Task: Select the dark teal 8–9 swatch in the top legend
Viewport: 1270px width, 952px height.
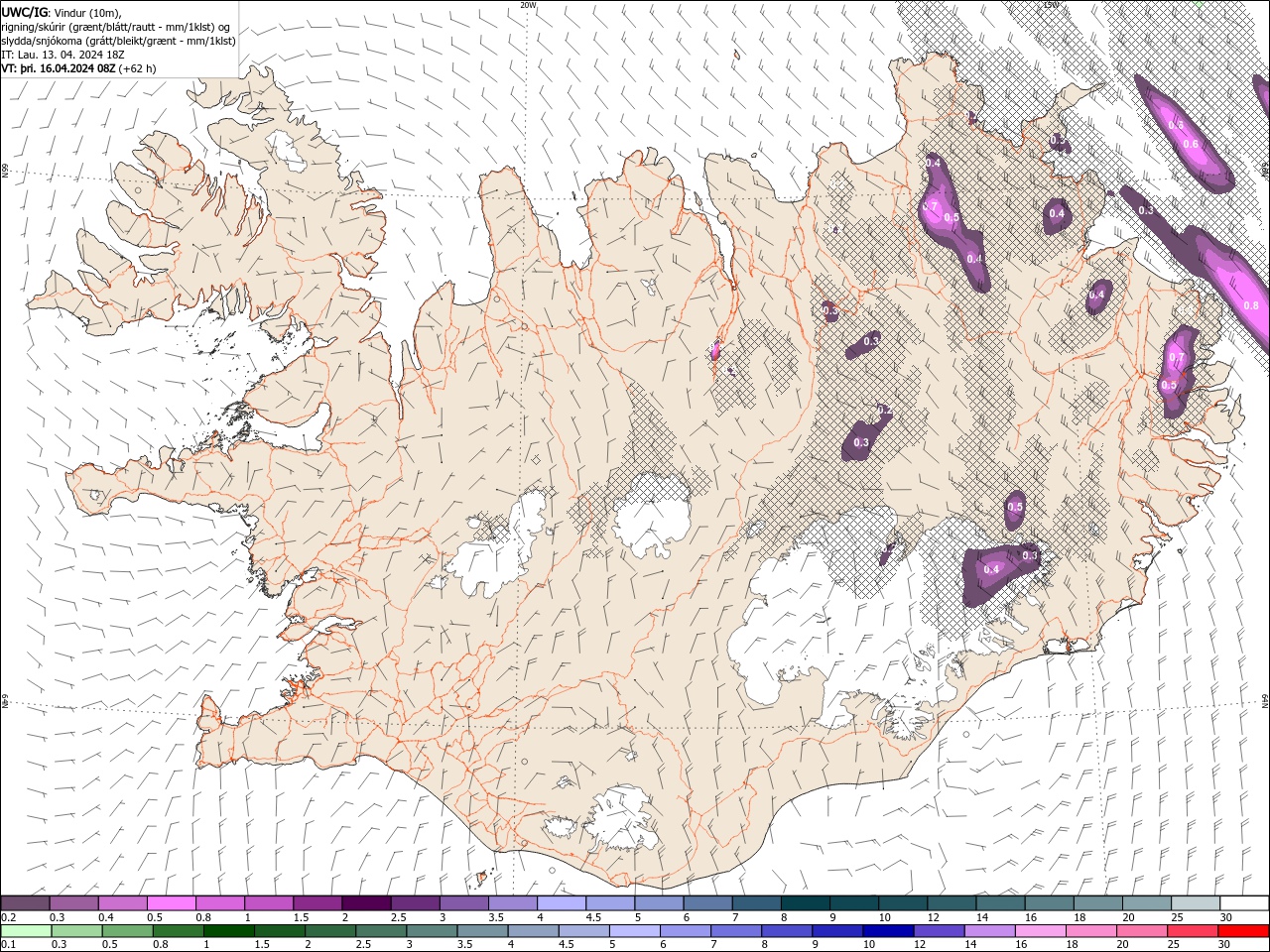Action: (806, 903)
